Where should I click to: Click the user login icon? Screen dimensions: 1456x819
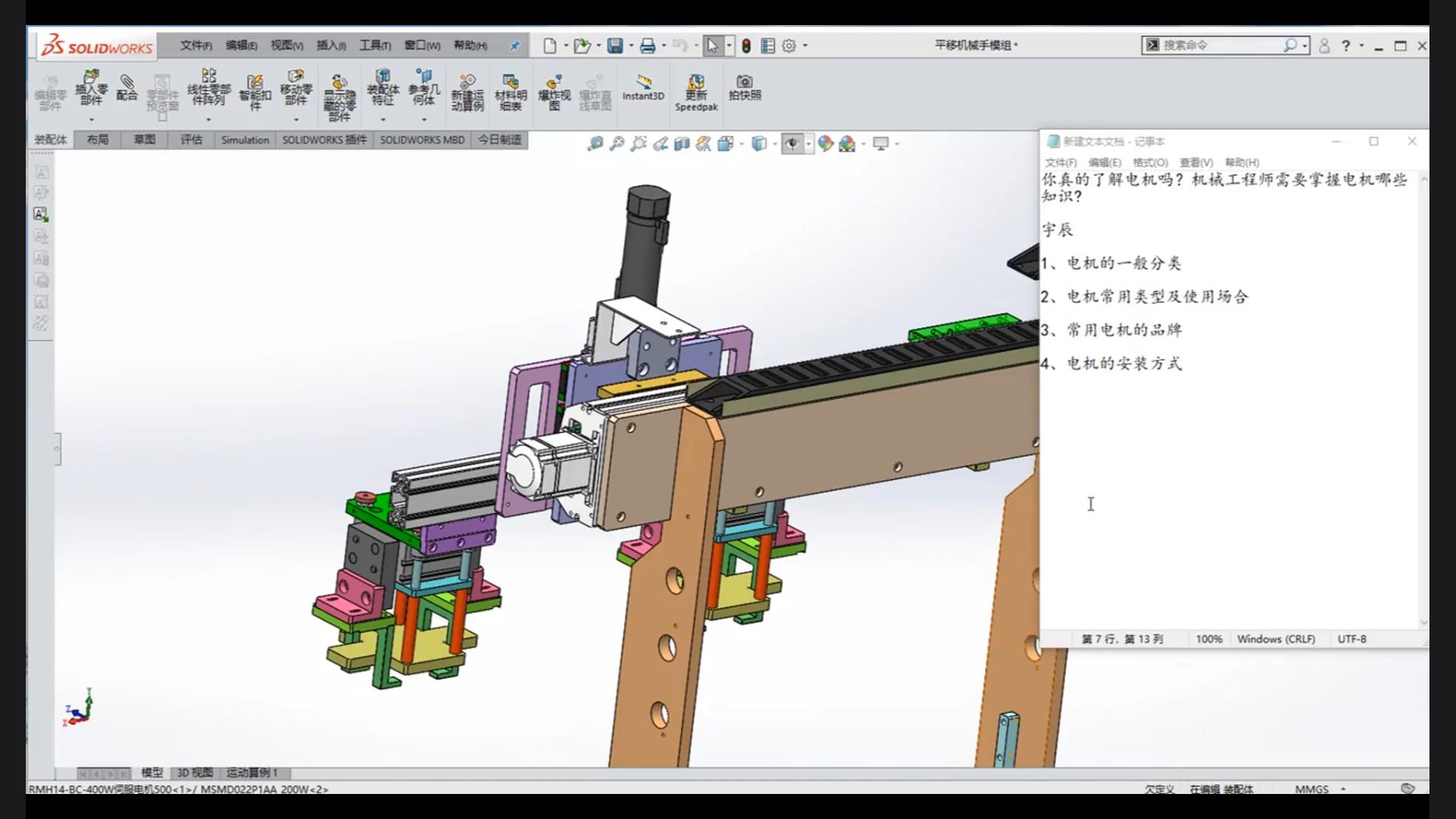[1324, 45]
